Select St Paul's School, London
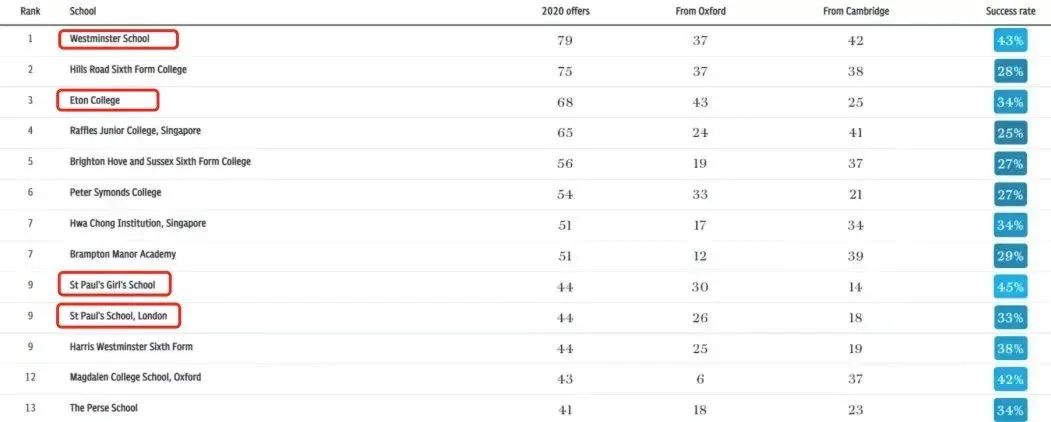The image size is (1051, 422). 118,315
